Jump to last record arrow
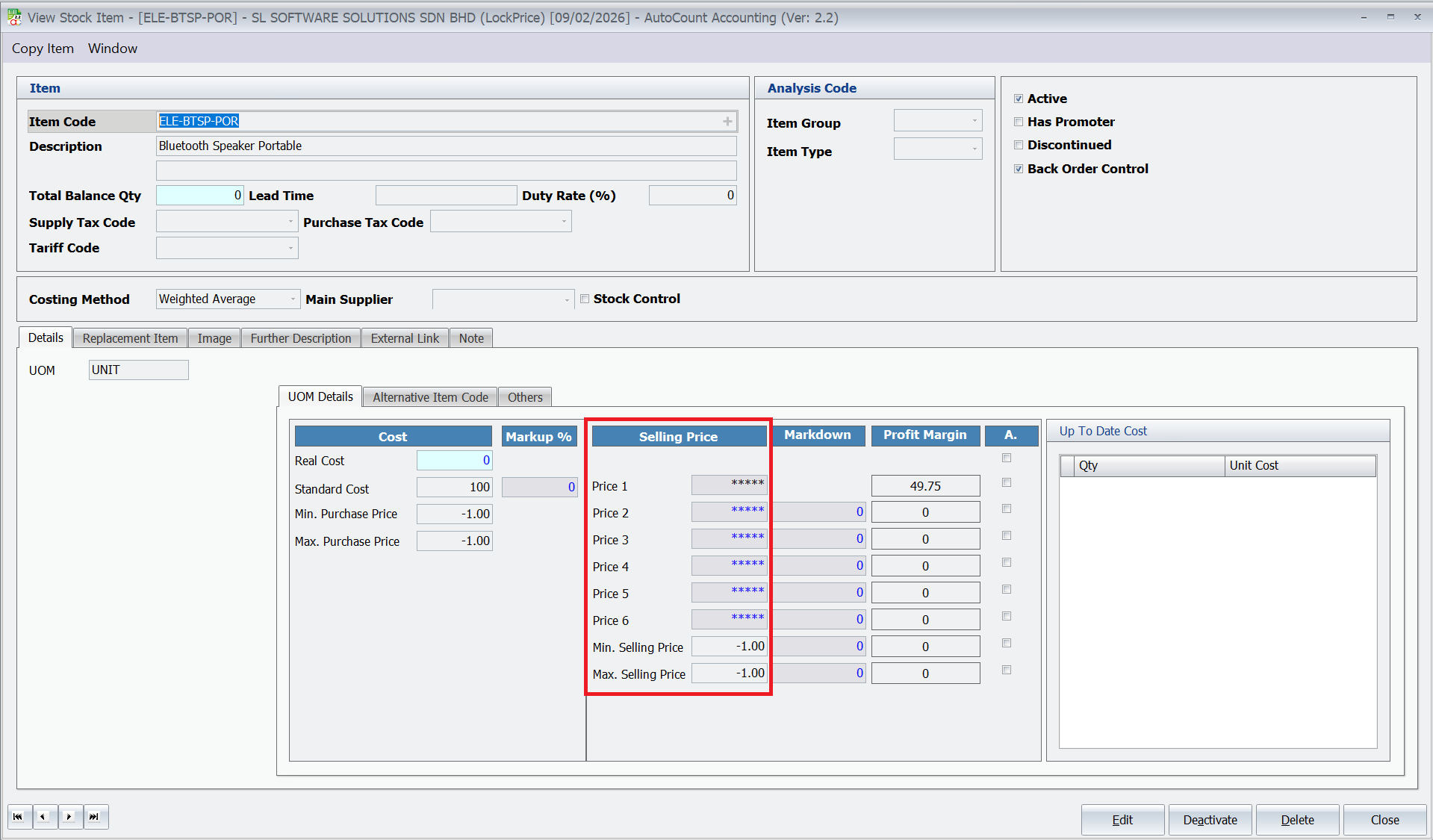Viewport: 1433px width, 840px height. pos(95,817)
